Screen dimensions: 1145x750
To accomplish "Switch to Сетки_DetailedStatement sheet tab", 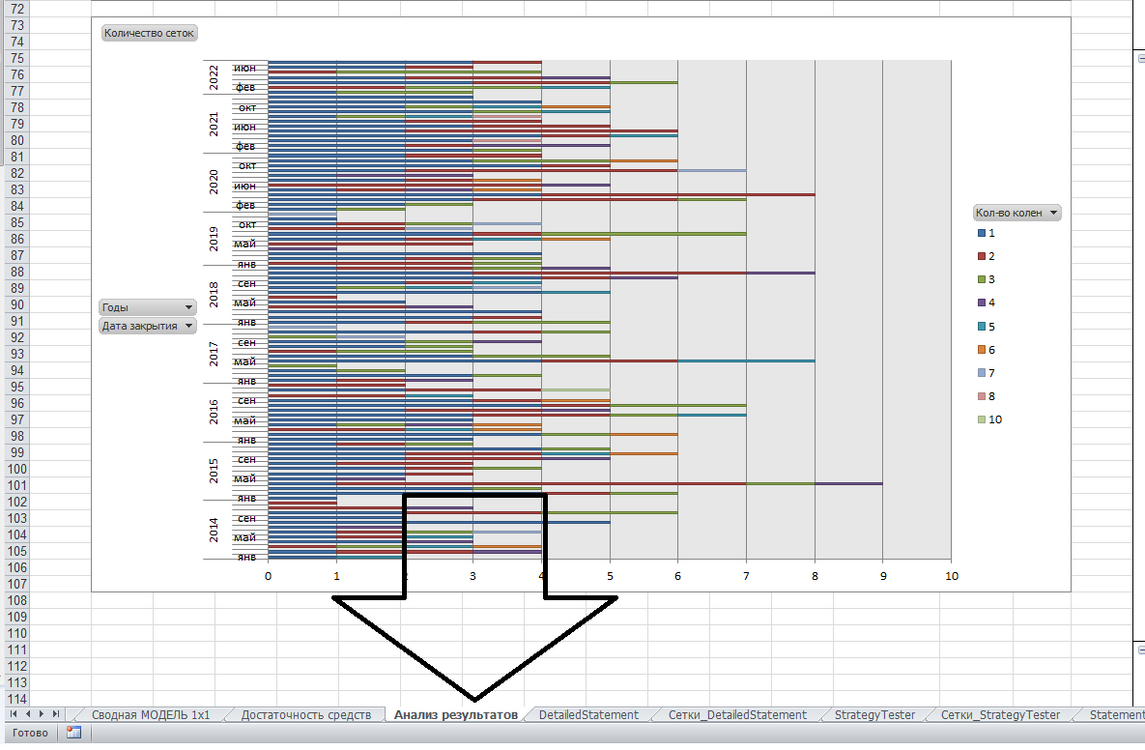I will [x=738, y=715].
